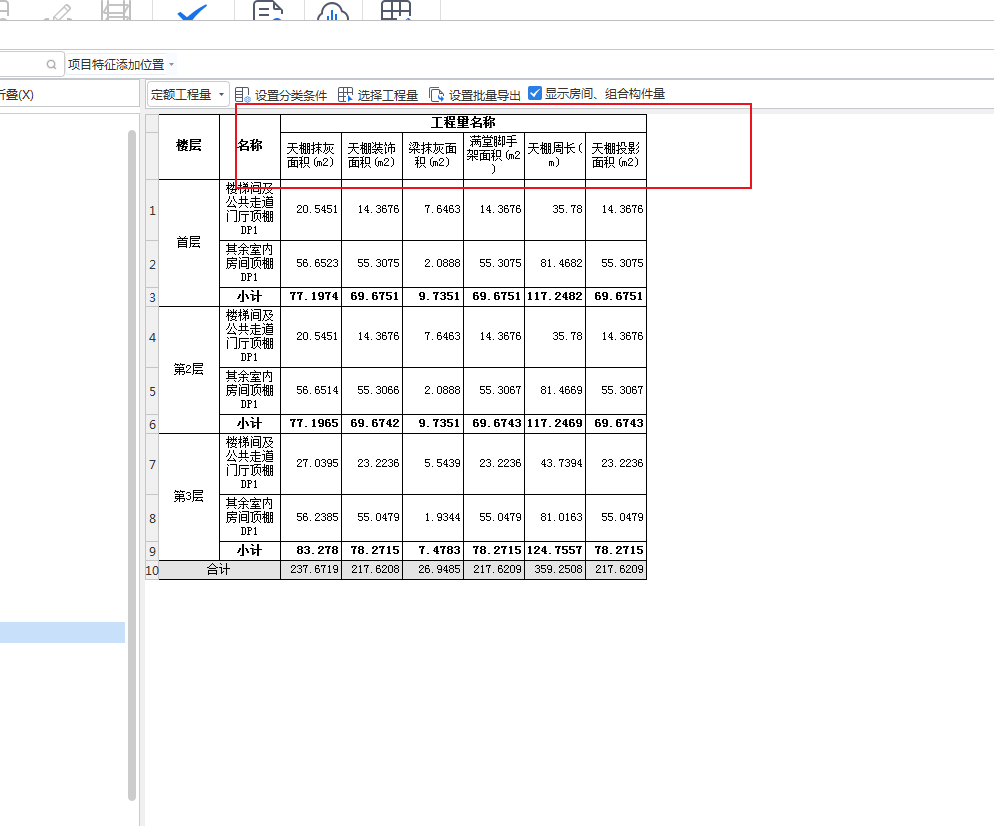994x826 pixels.
Task: Click the left panel vertical scrollbar
Action: pos(132,465)
